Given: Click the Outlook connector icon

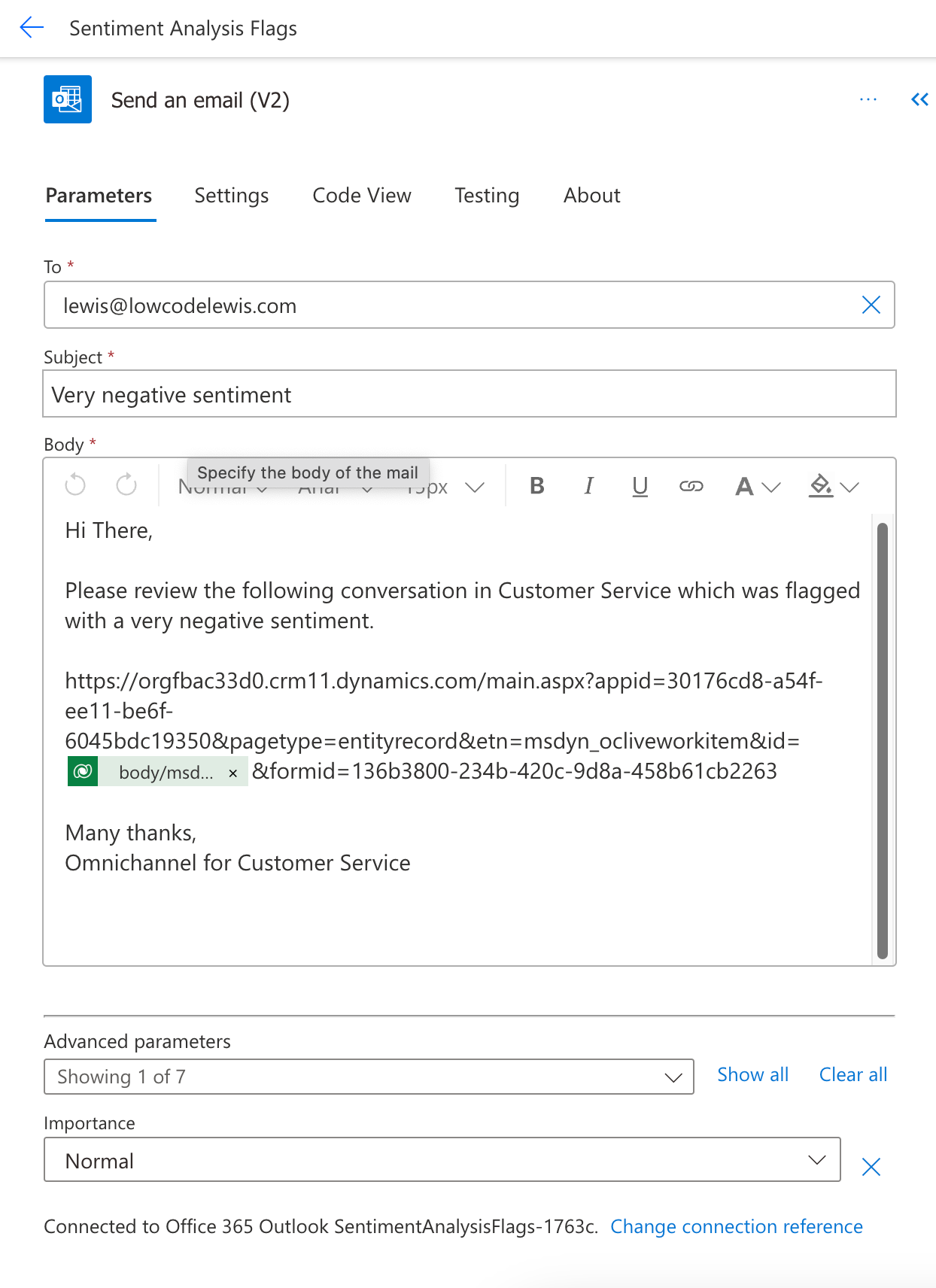Looking at the screenshot, I should pos(68,99).
